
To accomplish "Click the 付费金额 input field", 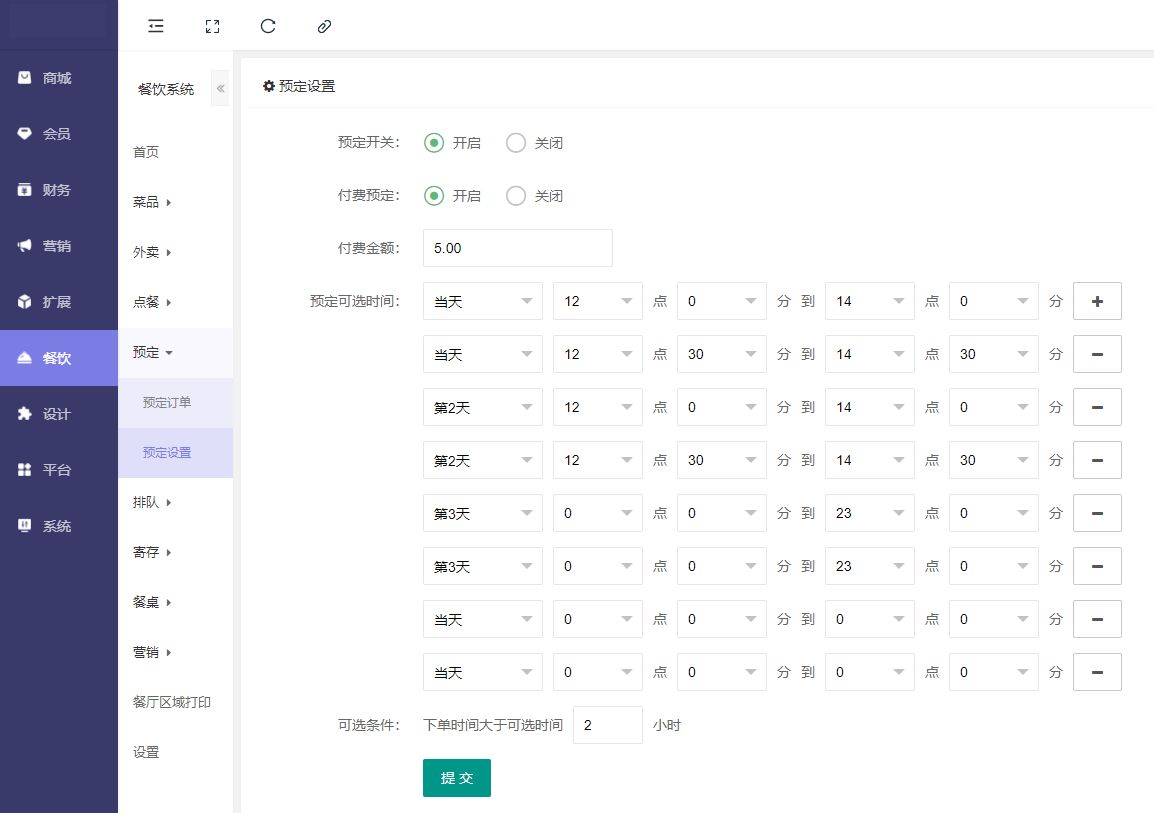I will coord(517,248).
